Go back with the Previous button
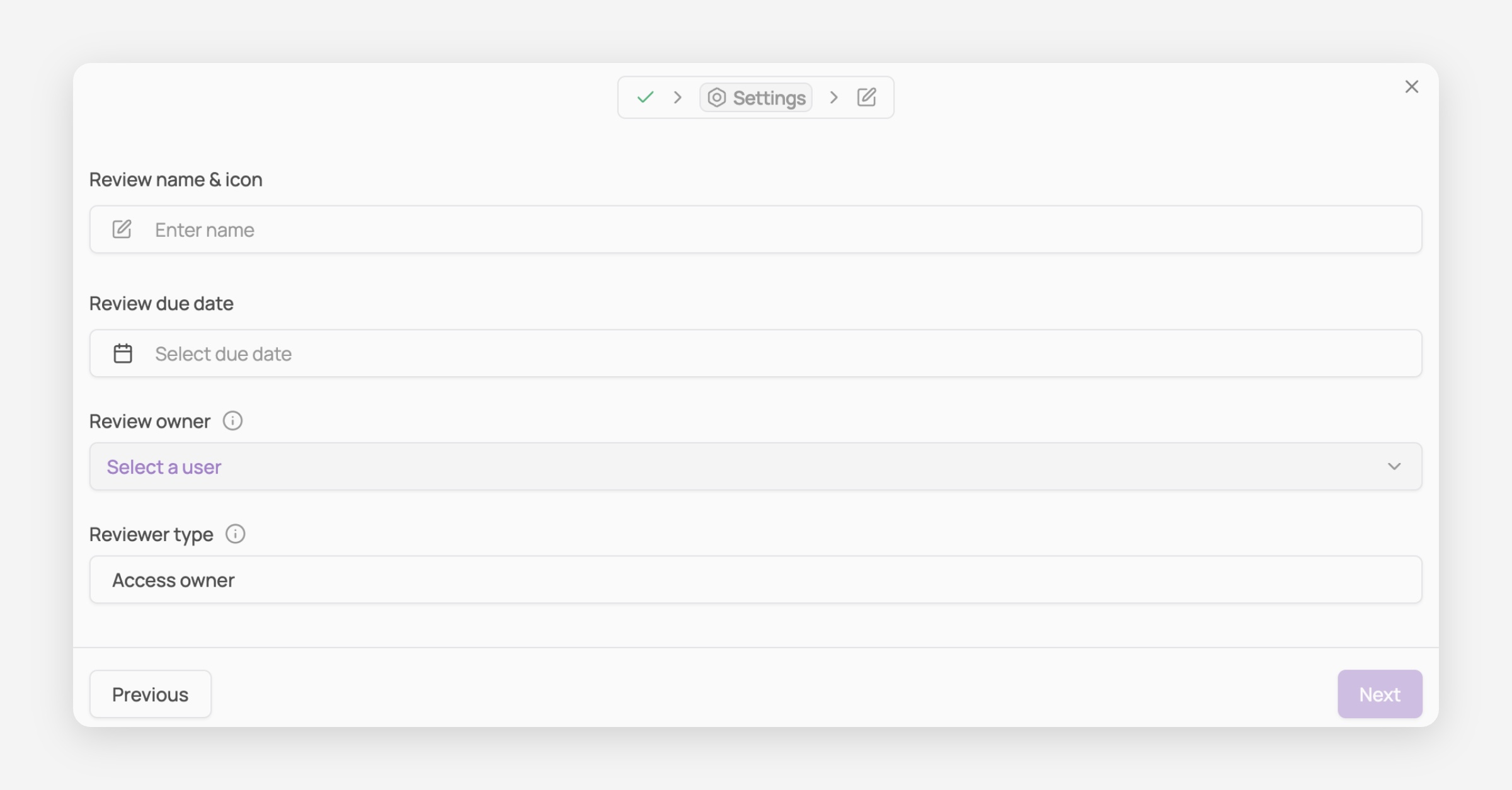The width and height of the screenshot is (1512, 790). click(150, 694)
